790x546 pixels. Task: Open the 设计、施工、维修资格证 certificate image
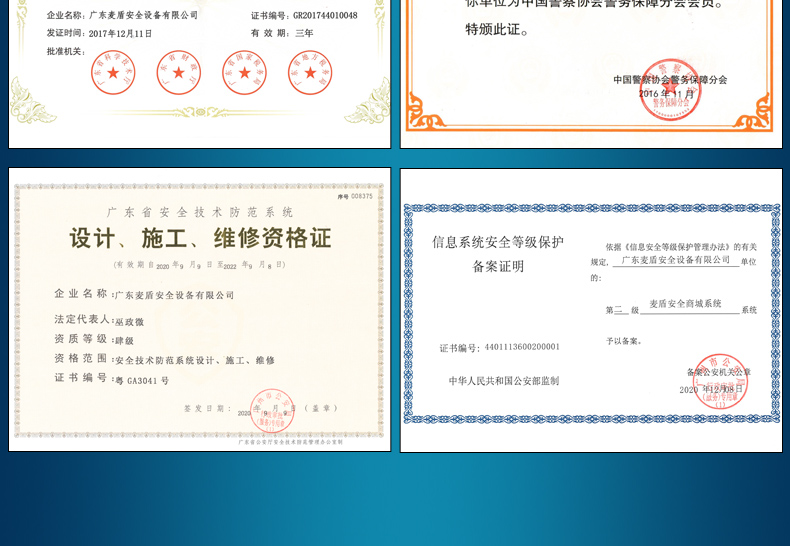(x=199, y=309)
